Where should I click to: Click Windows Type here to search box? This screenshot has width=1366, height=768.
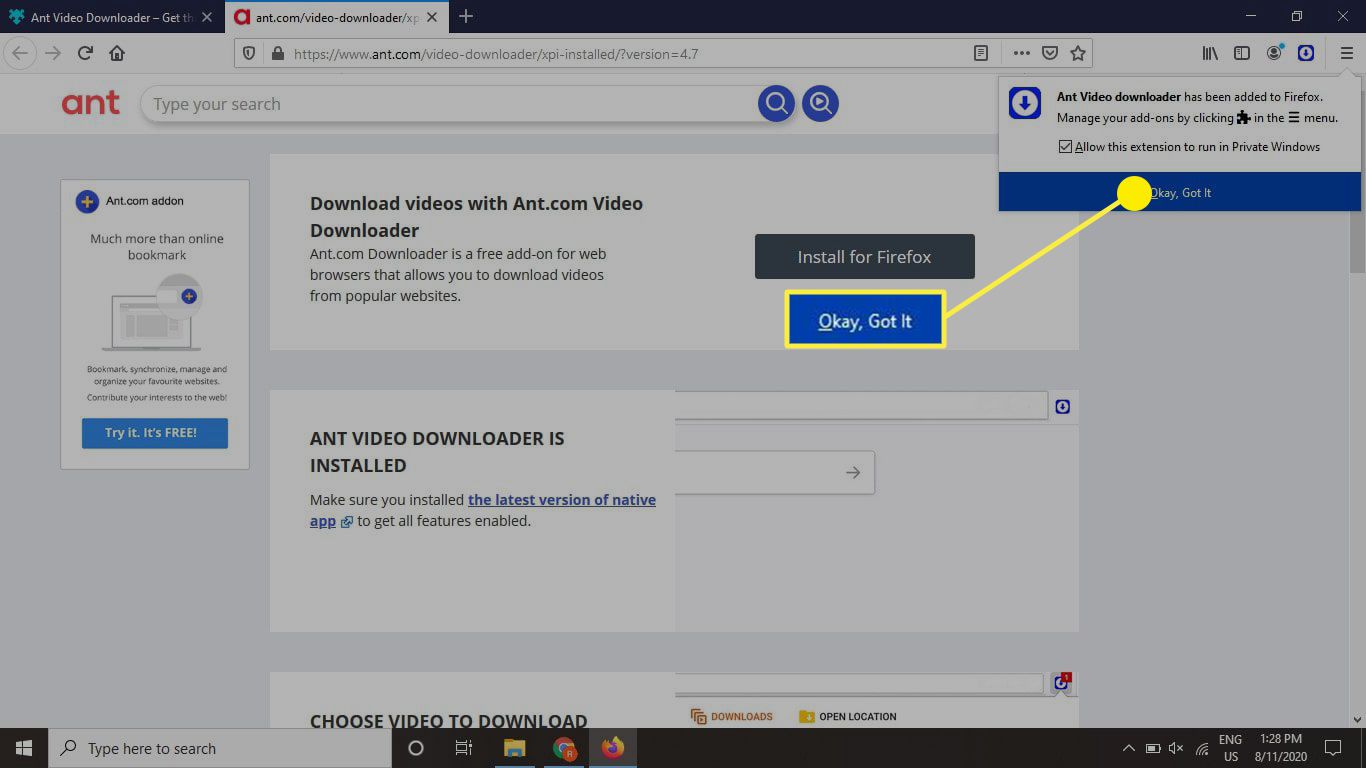tap(220, 748)
